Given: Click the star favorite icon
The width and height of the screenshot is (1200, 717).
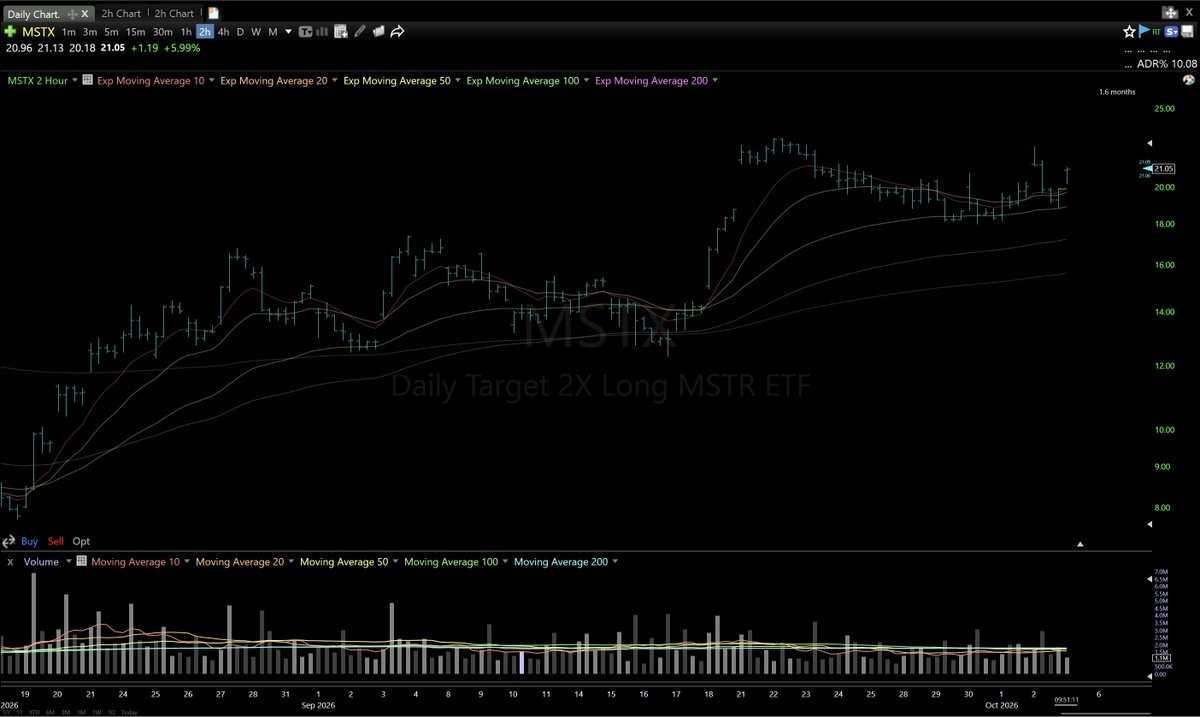Looking at the screenshot, I should 1129,32.
